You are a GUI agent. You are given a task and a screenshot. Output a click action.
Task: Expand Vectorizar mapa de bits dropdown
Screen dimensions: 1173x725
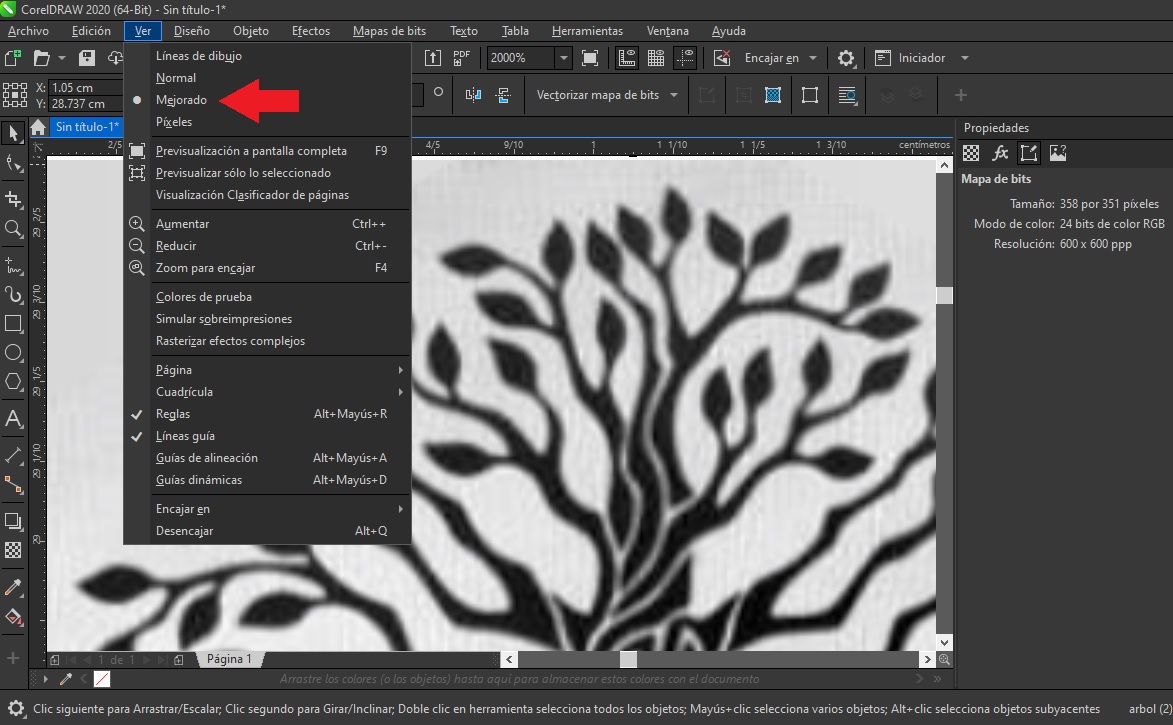(674, 95)
